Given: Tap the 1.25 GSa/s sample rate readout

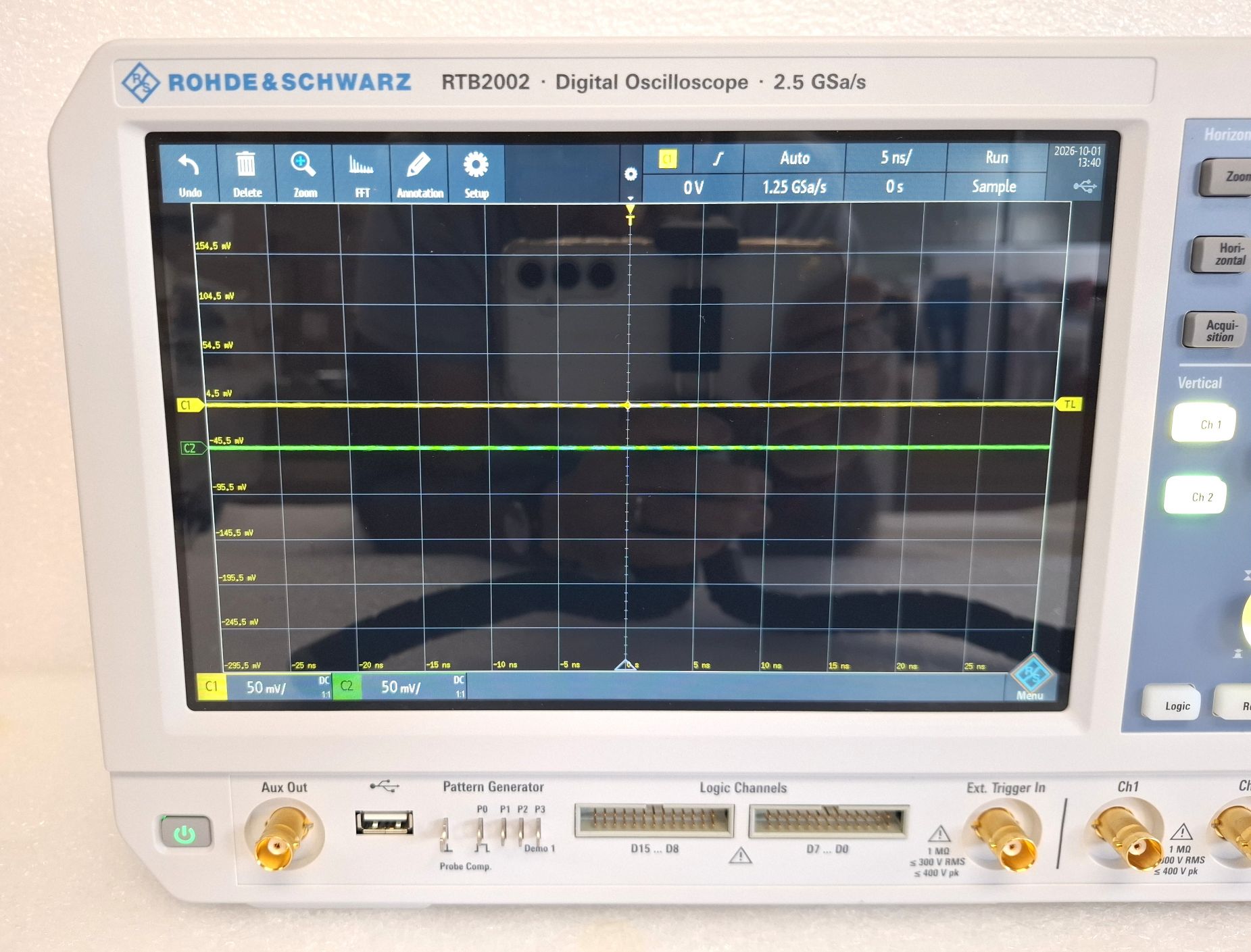Looking at the screenshot, I should [x=793, y=187].
